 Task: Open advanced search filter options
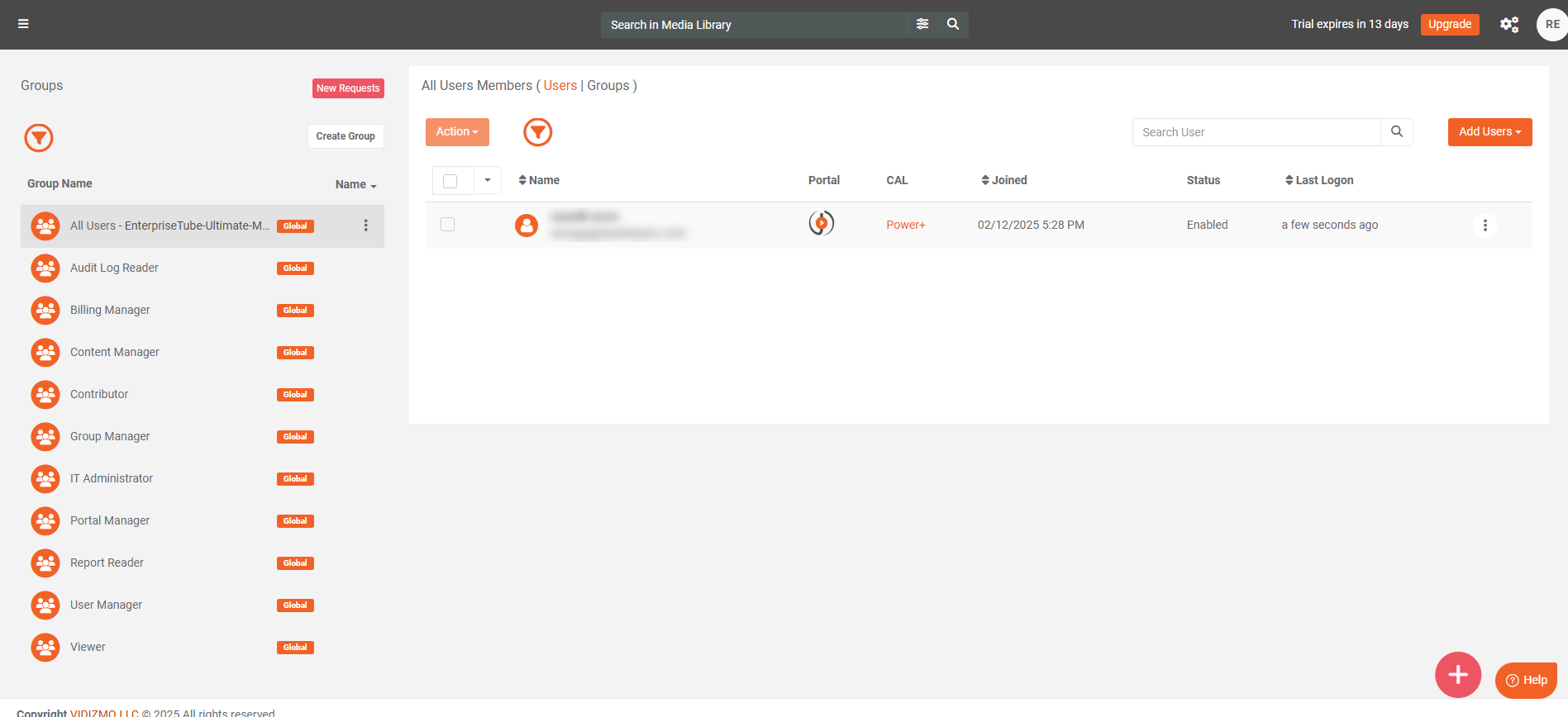[x=922, y=24]
